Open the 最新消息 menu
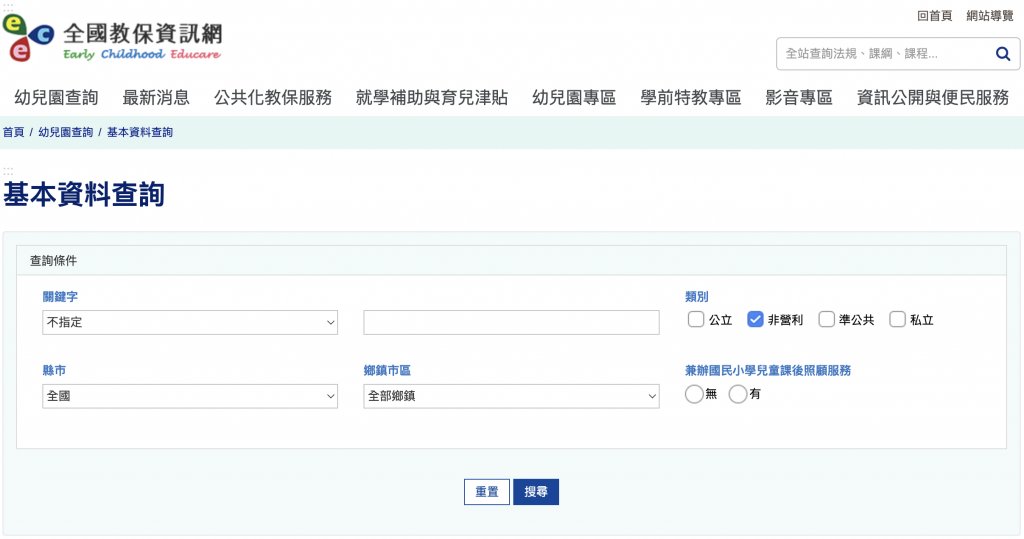This screenshot has height=539, width=1024. point(156,97)
